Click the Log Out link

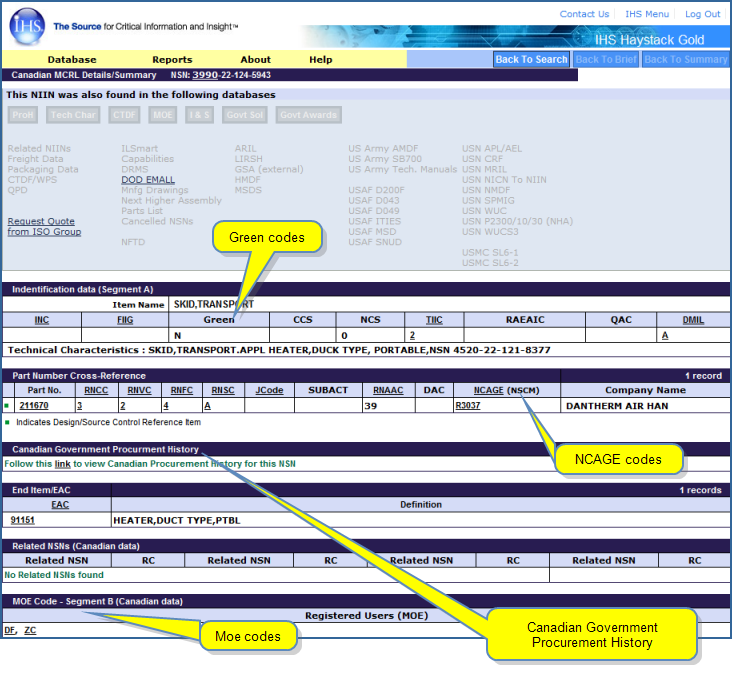pyautogui.click(x=702, y=14)
